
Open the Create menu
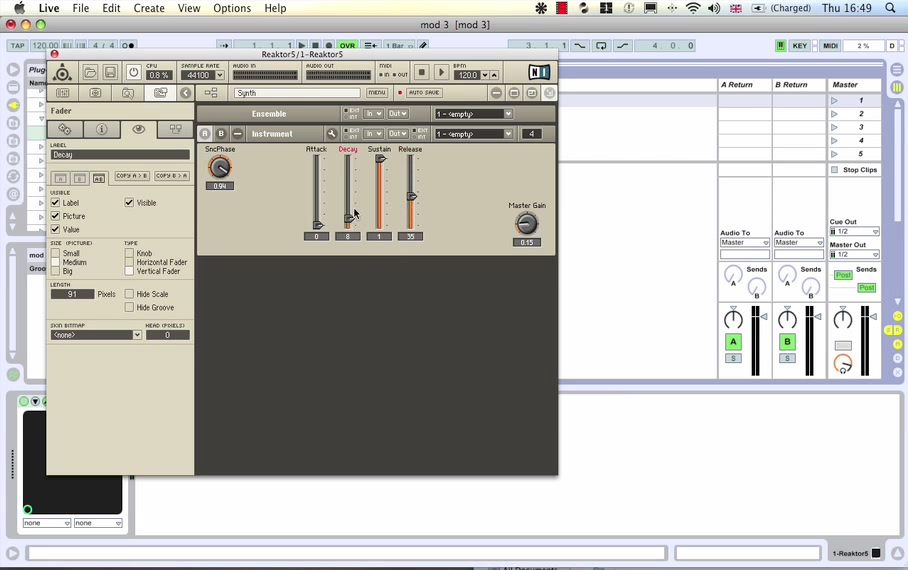(x=149, y=8)
